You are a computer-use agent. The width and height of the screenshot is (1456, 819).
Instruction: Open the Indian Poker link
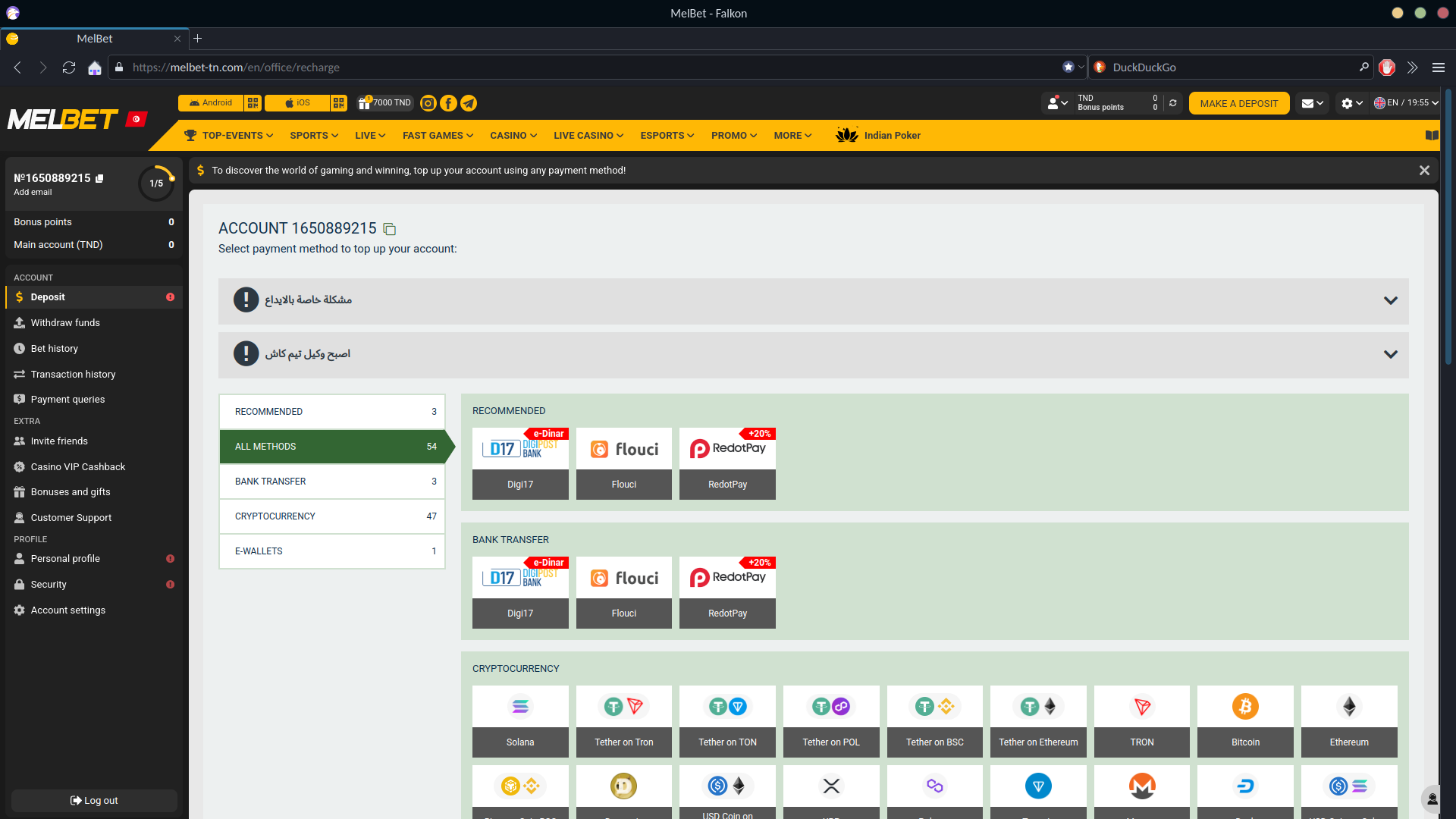coord(878,136)
